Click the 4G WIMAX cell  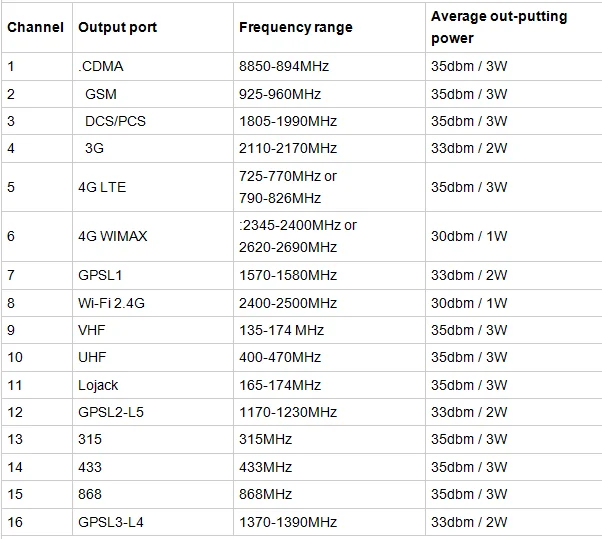112,237
